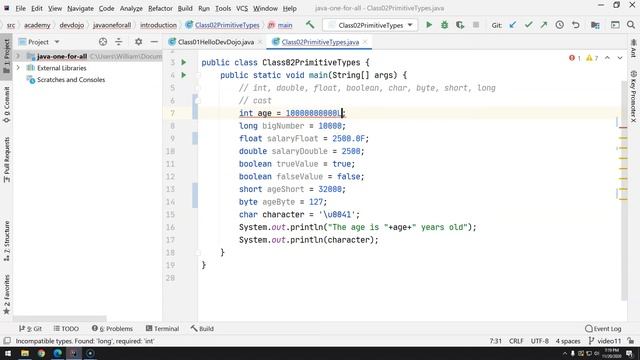Start debugging with the bug icon

[x=444, y=25]
